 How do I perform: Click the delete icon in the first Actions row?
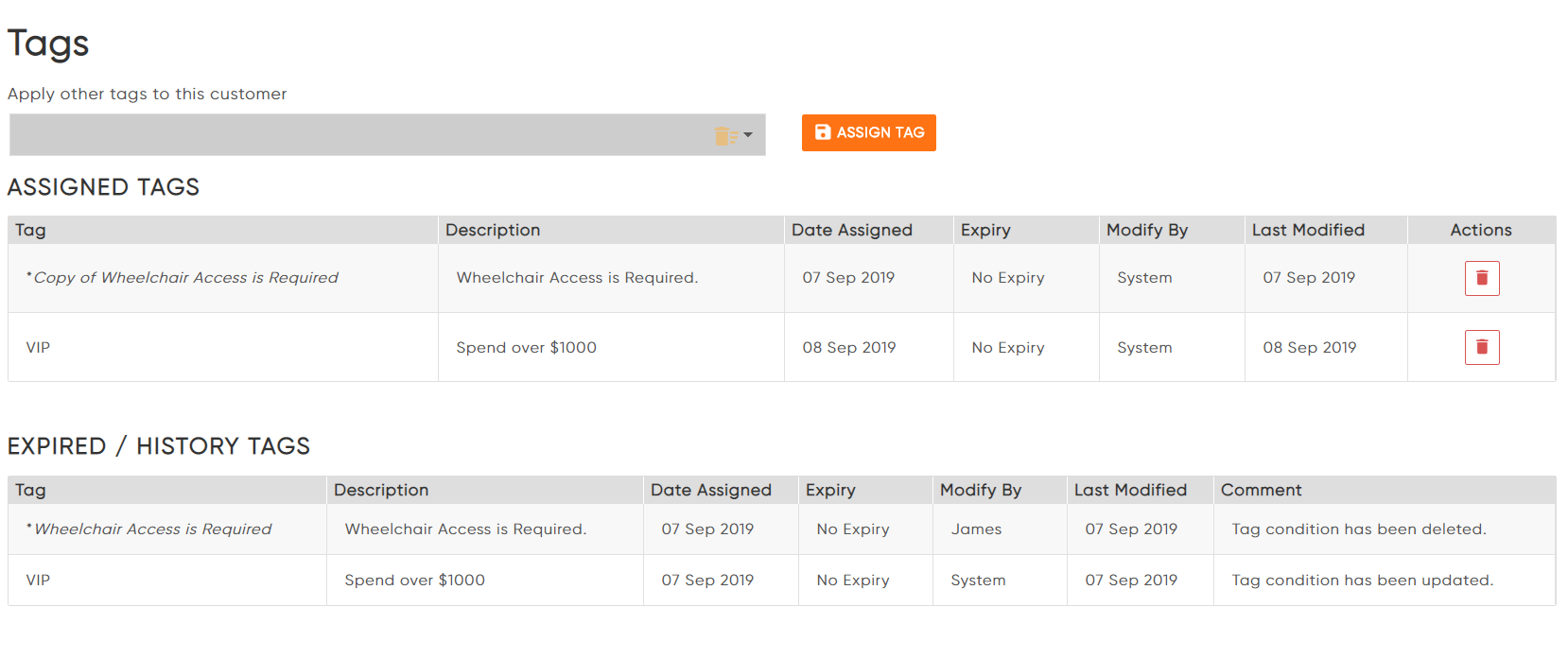pyautogui.click(x=1482, y=277)
